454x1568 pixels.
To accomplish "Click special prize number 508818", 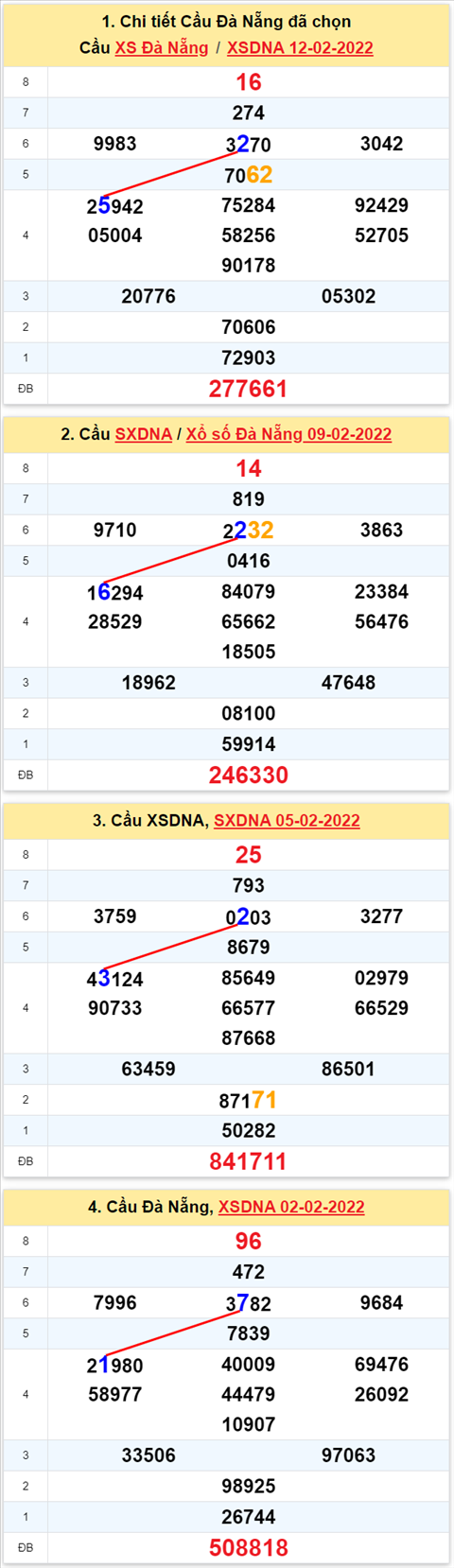I will [248, 1547].
